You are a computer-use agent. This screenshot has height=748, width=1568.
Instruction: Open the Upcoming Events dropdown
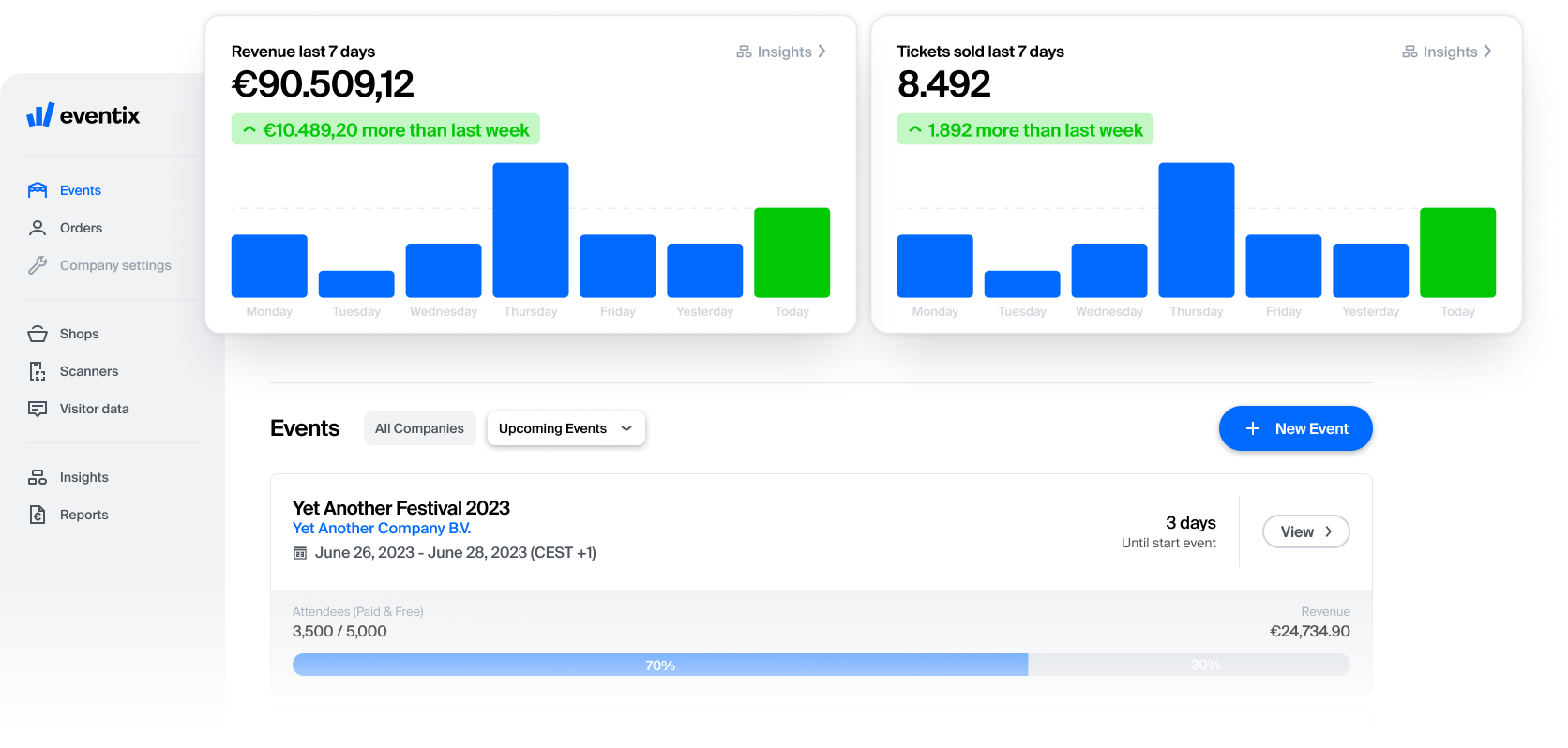[565, 428]
